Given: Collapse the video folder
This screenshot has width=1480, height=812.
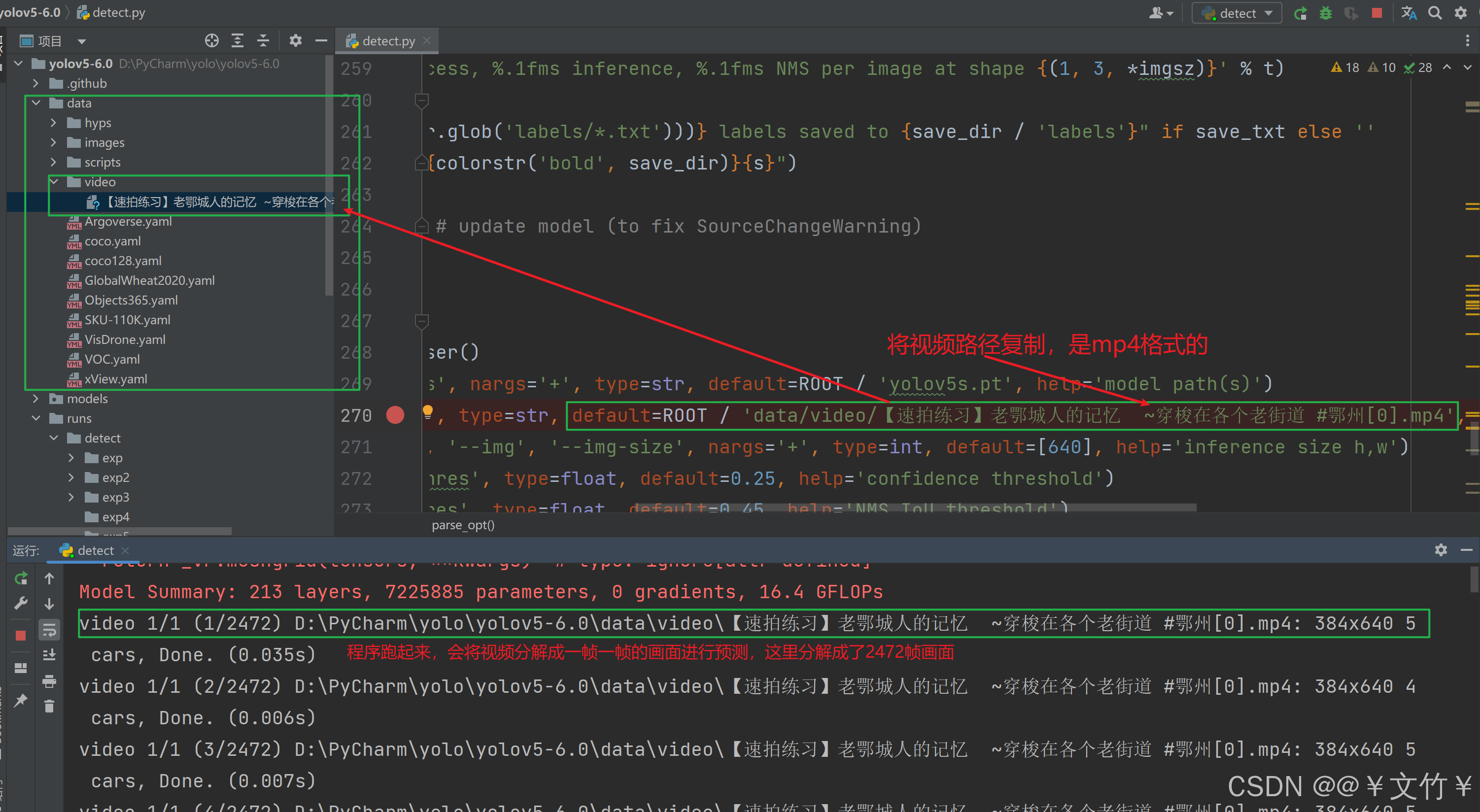Looking at the screenshot, I should click(x=54, y=182).
